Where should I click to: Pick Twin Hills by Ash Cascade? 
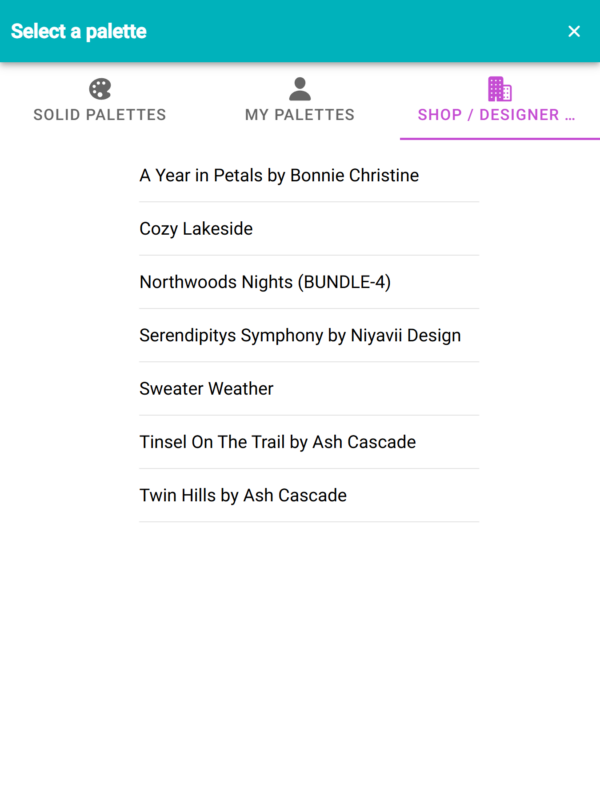(243, 496)
